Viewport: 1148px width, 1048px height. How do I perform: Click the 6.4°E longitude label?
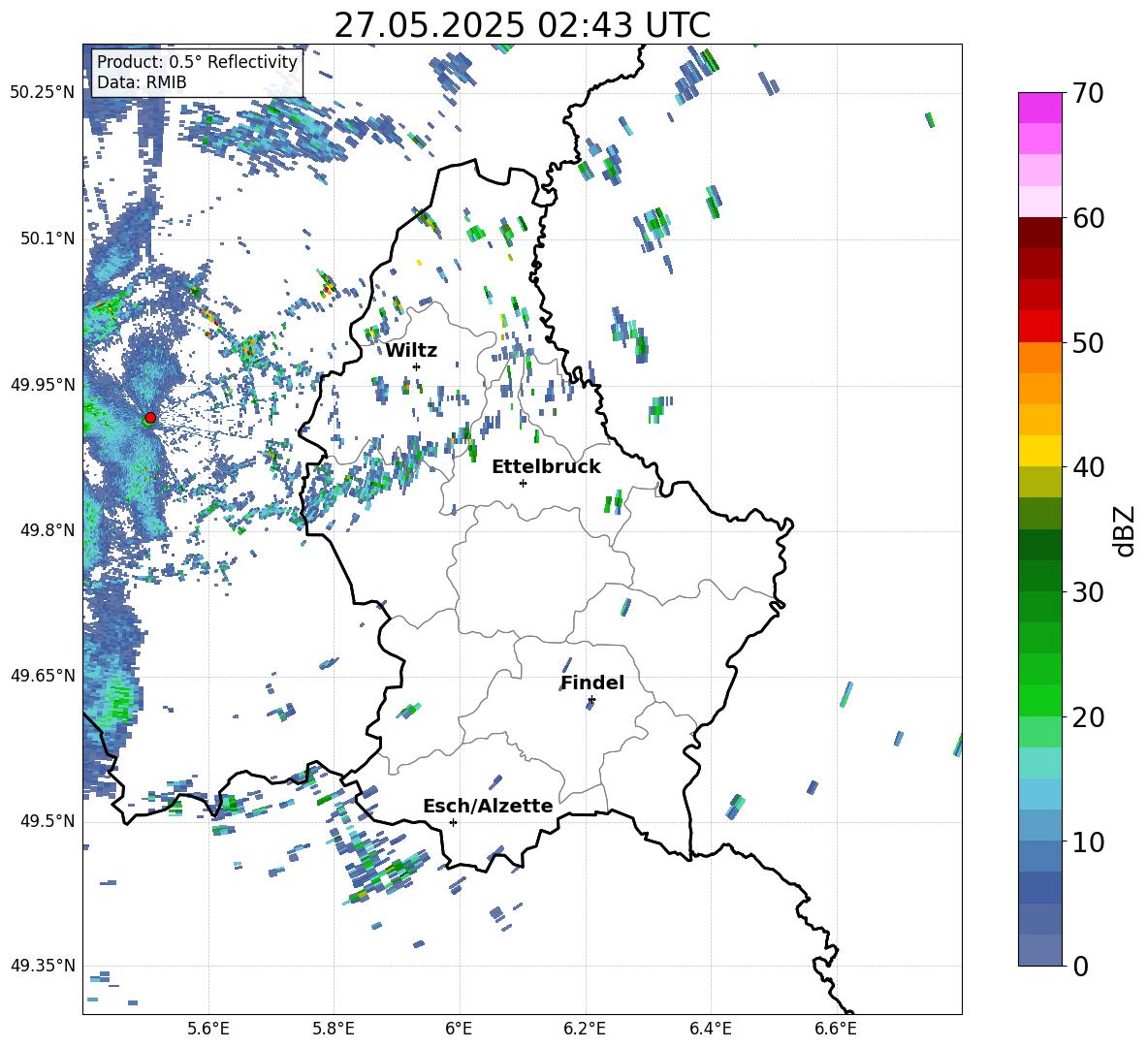[711, 1029]
